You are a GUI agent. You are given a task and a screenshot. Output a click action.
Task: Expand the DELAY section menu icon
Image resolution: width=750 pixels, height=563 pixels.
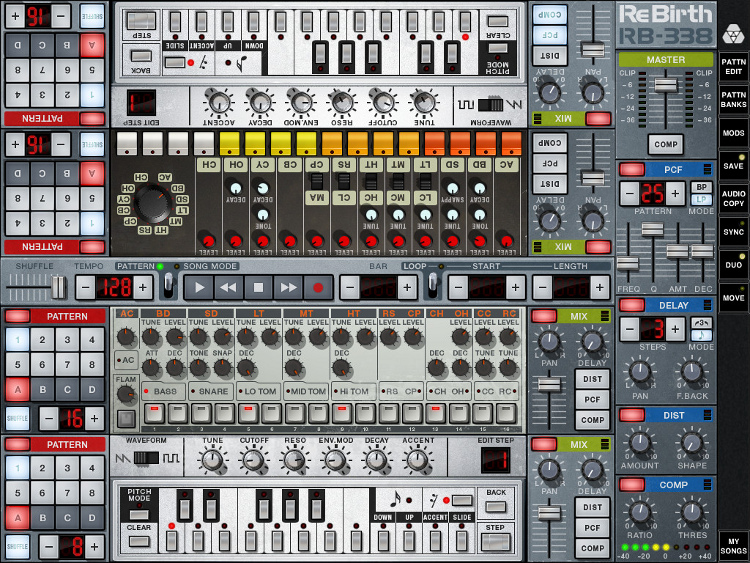point(707,305)
